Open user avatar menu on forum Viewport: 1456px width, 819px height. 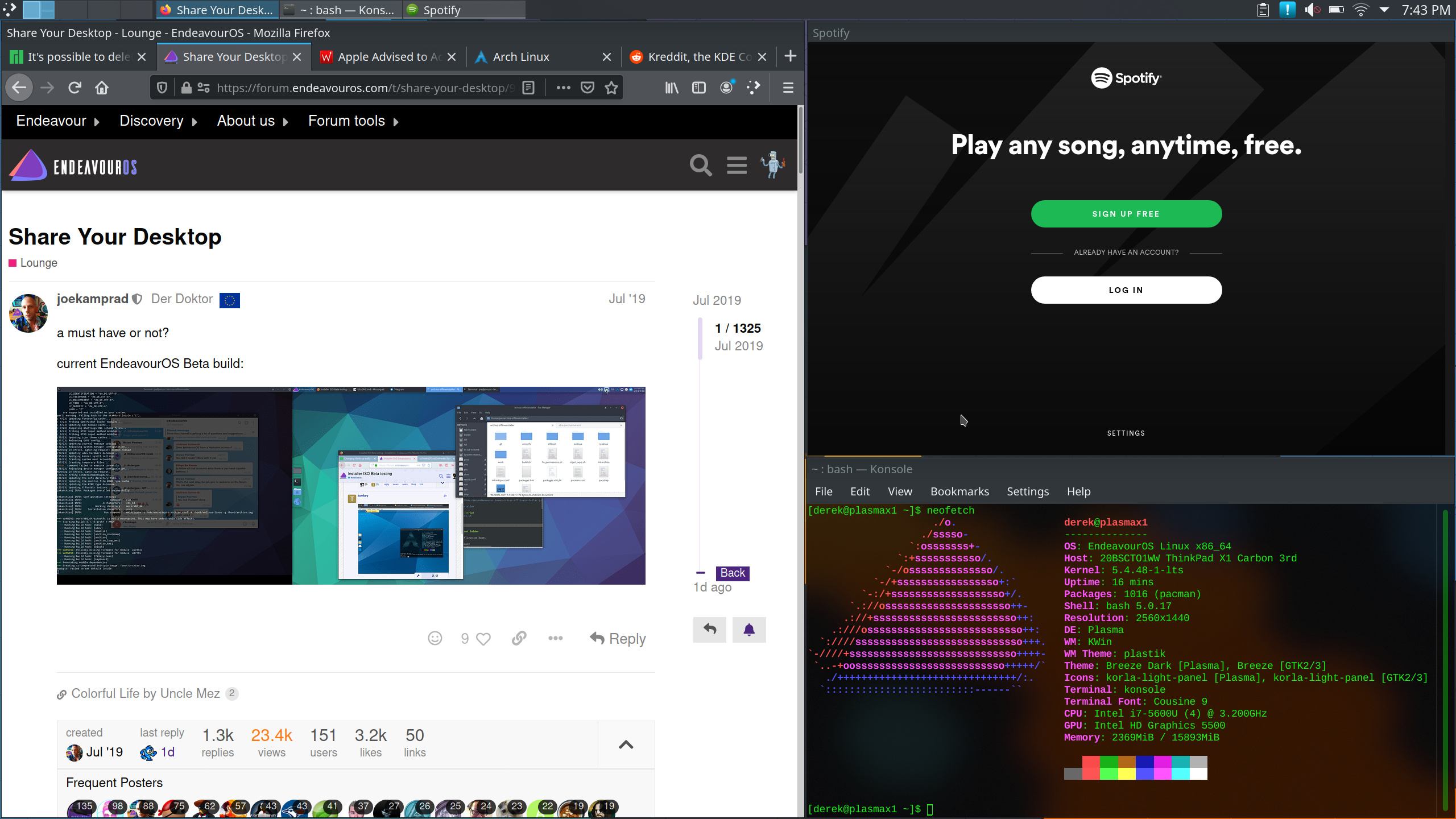pos(773,164)
